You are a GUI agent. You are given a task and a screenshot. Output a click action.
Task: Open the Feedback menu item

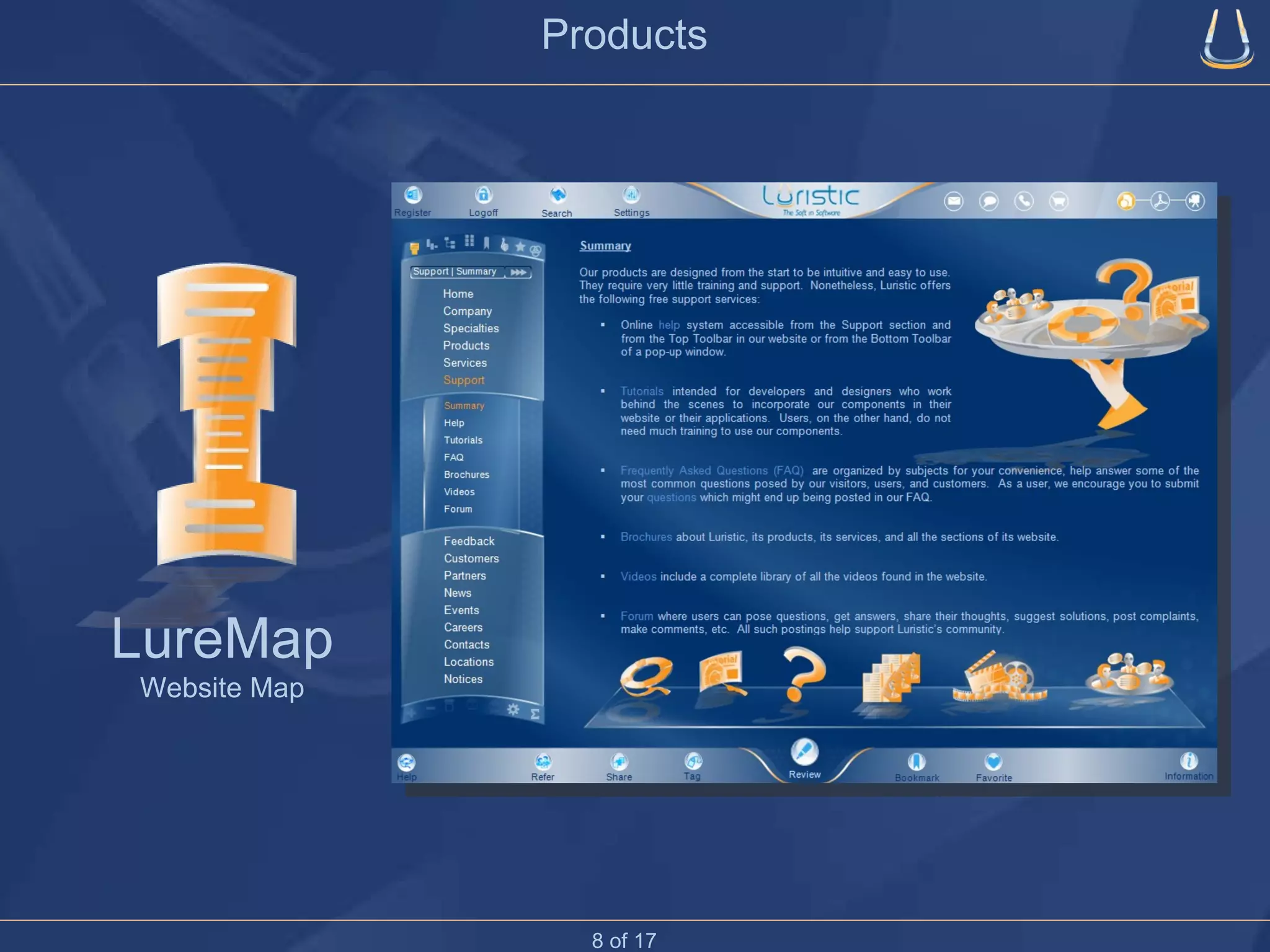point(469,542)
